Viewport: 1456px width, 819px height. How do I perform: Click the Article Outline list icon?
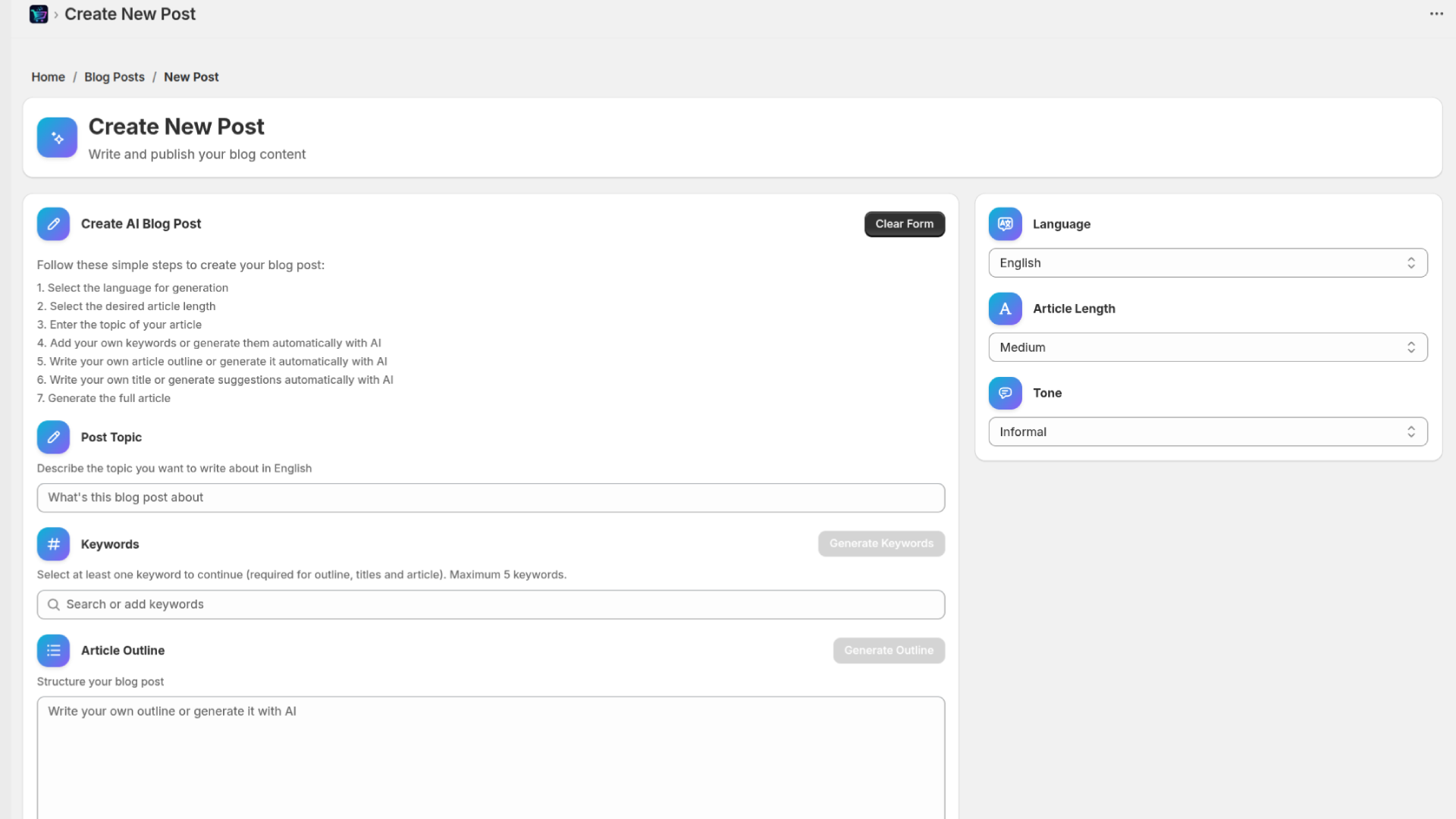(x=53, y=651)
